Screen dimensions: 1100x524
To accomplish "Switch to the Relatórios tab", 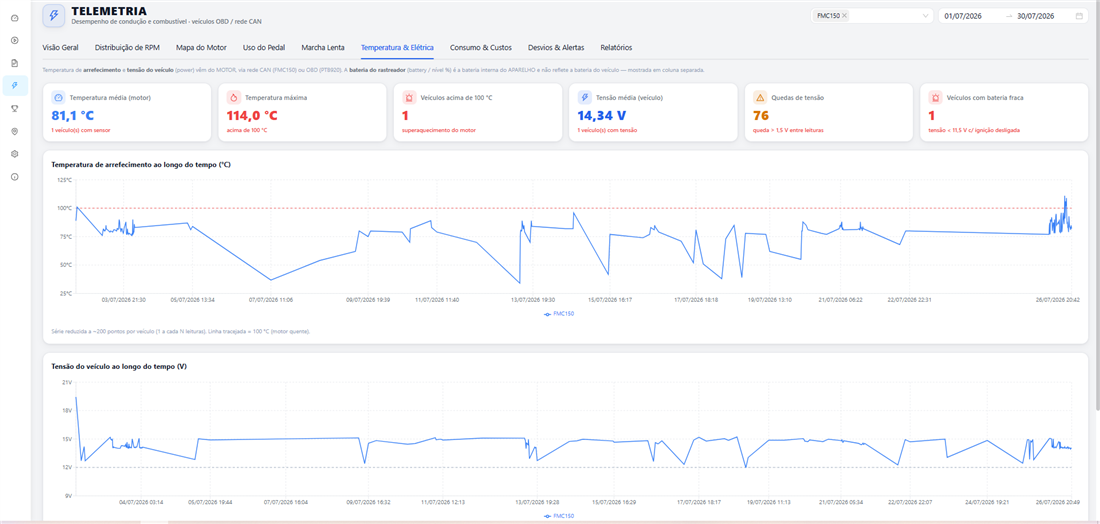I will coord(616,48).
